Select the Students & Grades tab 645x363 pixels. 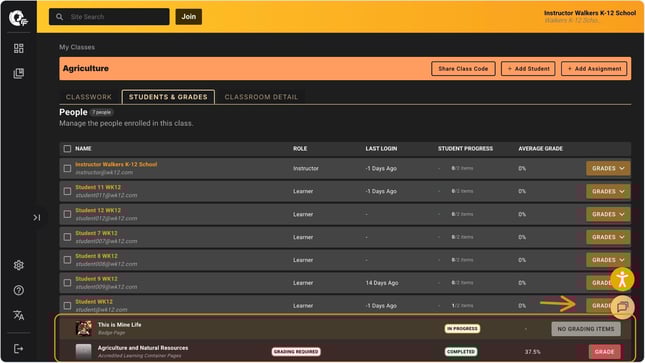point(168,97)
